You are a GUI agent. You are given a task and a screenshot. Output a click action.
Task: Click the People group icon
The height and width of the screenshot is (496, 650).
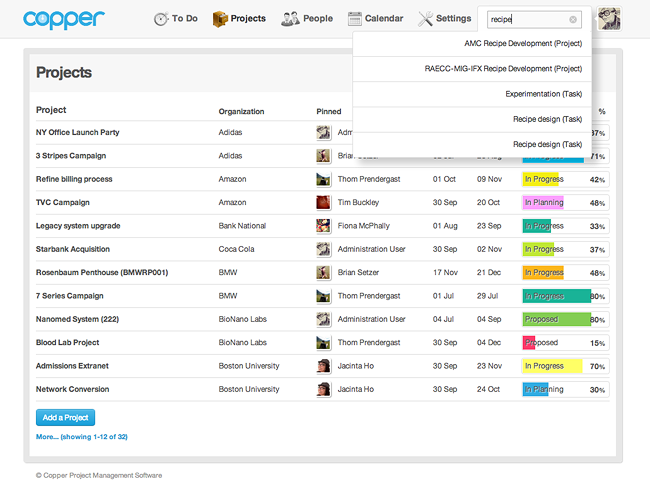pos(290,19)
